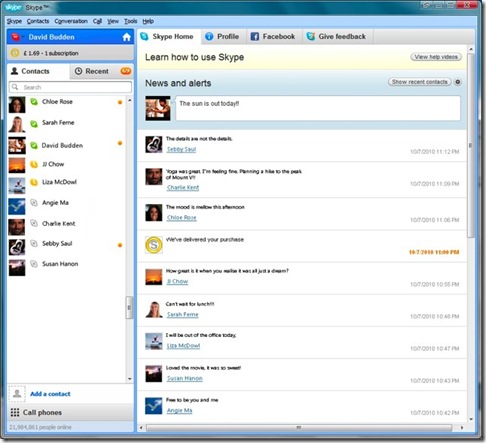This screenshot has width=486, height=443.
Task: Switch to the Contacts tab
Action: 38,71
